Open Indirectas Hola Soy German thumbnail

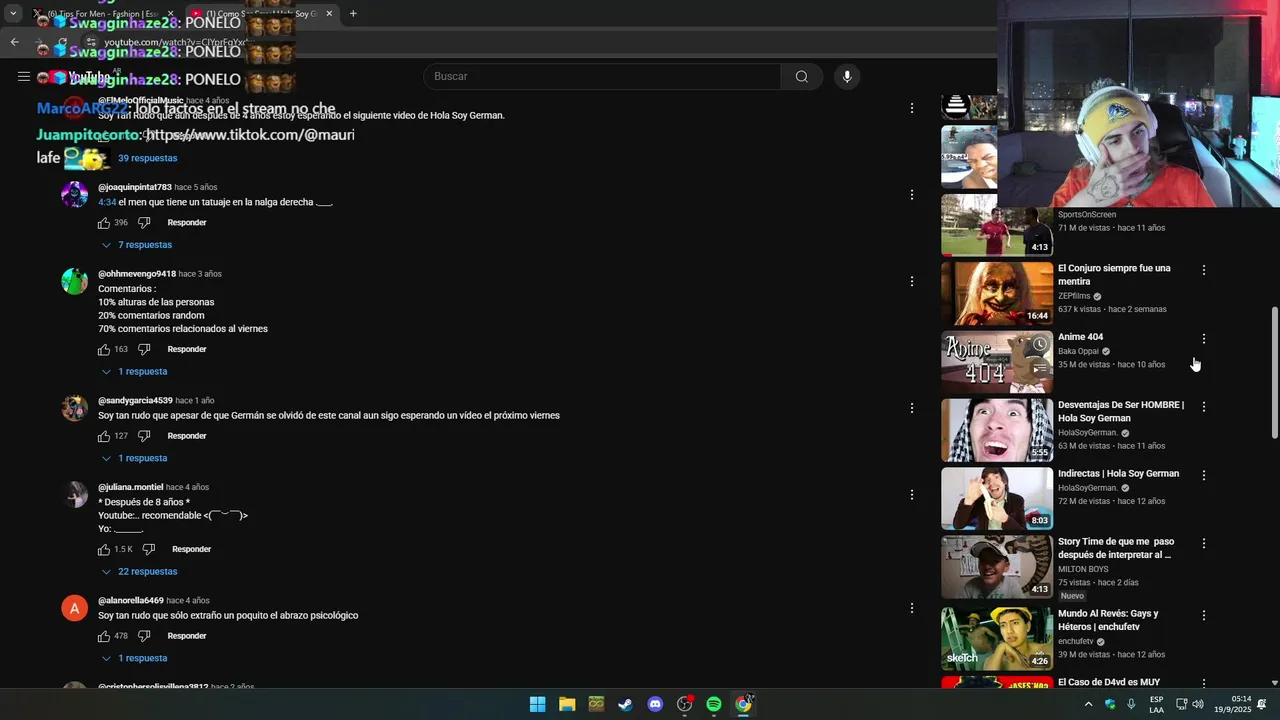point(996,498)
